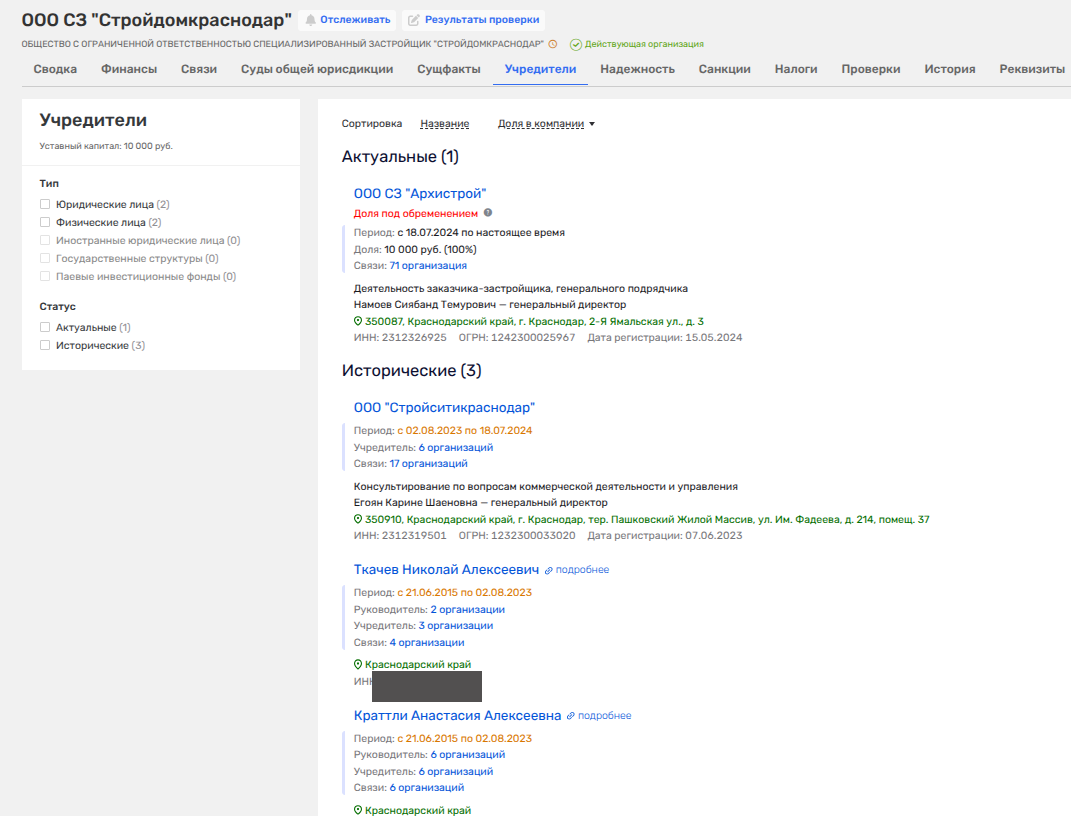1071x816 pixels.
Task: Click the map pin icon under Ткачев Николай
Action: 358,664
